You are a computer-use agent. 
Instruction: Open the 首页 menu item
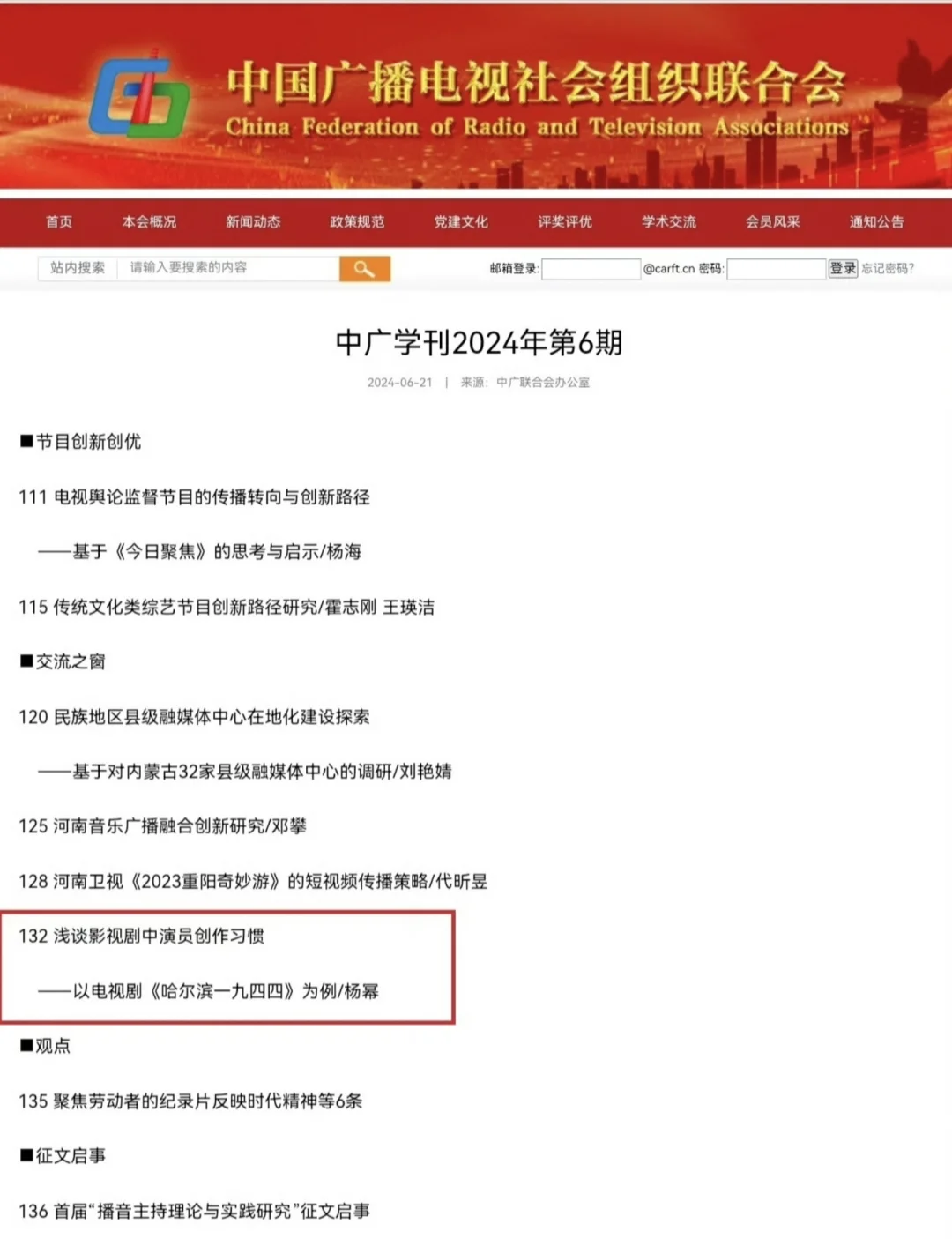click(x=59, y=222)
